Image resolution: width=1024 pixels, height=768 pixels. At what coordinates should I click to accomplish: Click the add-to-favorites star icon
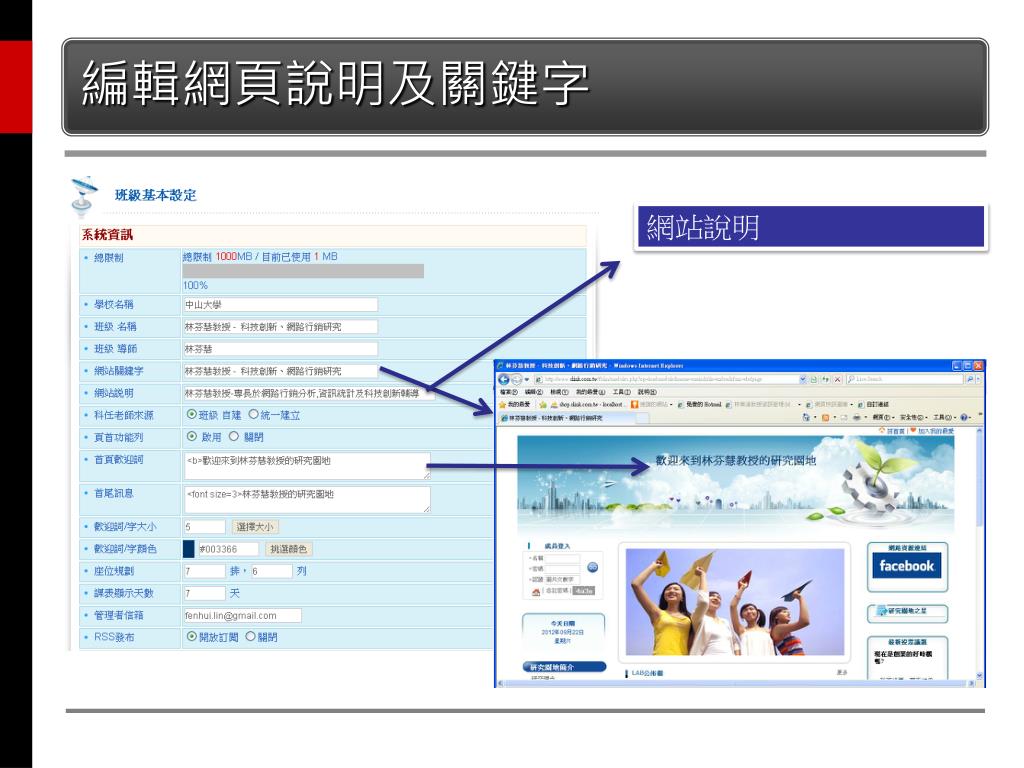[x=543, y=405]
